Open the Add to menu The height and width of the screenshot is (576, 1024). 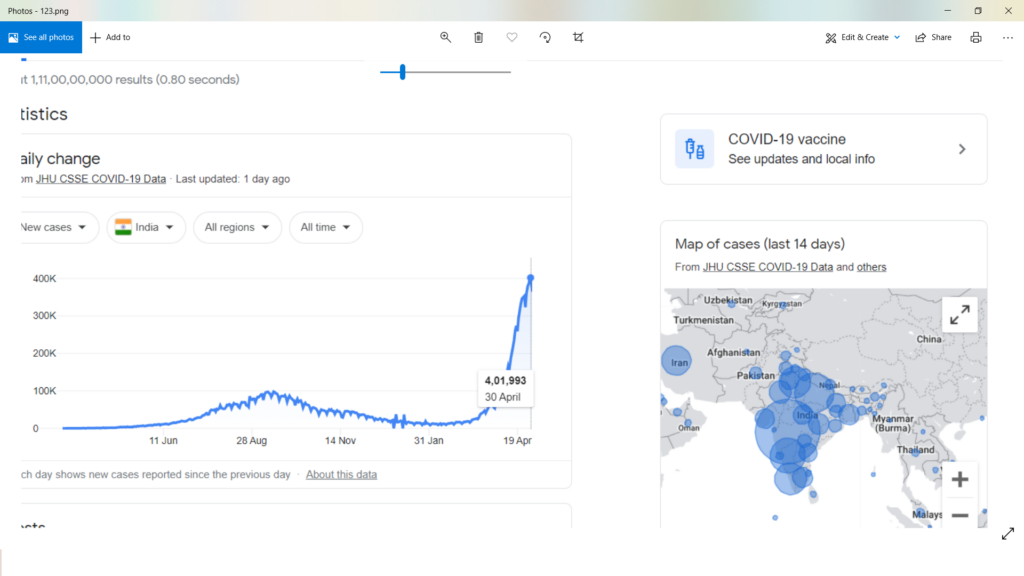pos(110,37)
